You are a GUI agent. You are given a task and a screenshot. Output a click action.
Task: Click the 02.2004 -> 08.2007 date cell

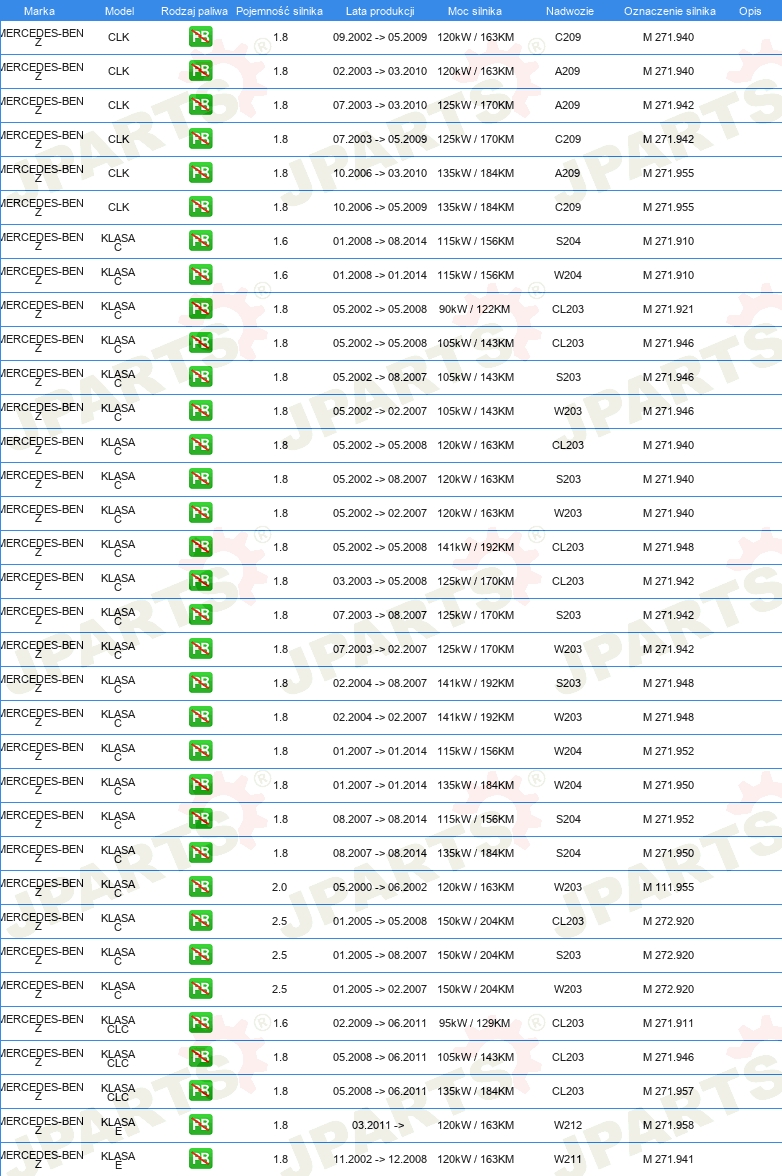point(379,682)
